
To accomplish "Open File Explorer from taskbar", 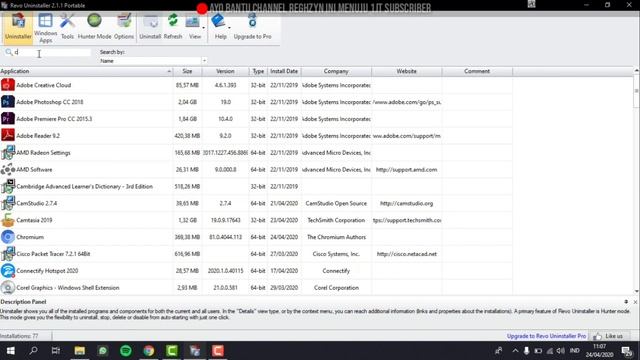I will (x=80, y=351).
